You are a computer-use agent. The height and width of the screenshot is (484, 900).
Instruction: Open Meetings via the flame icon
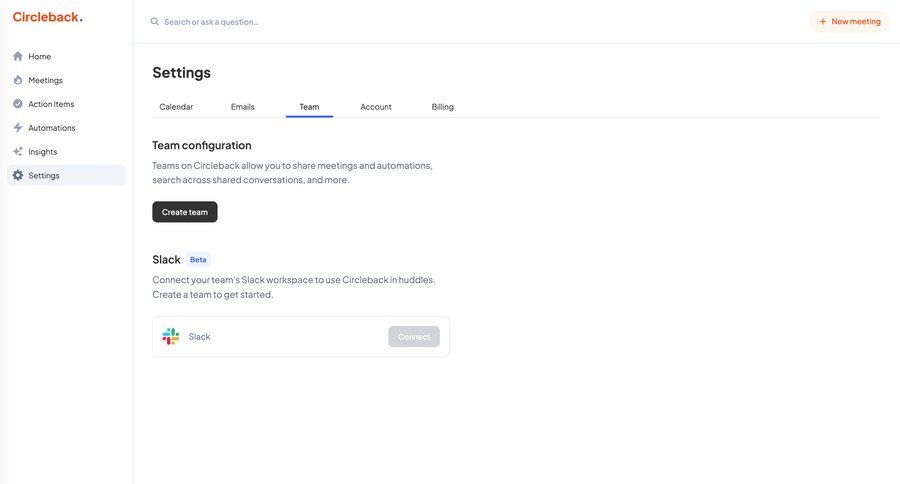tap(17, 80)
